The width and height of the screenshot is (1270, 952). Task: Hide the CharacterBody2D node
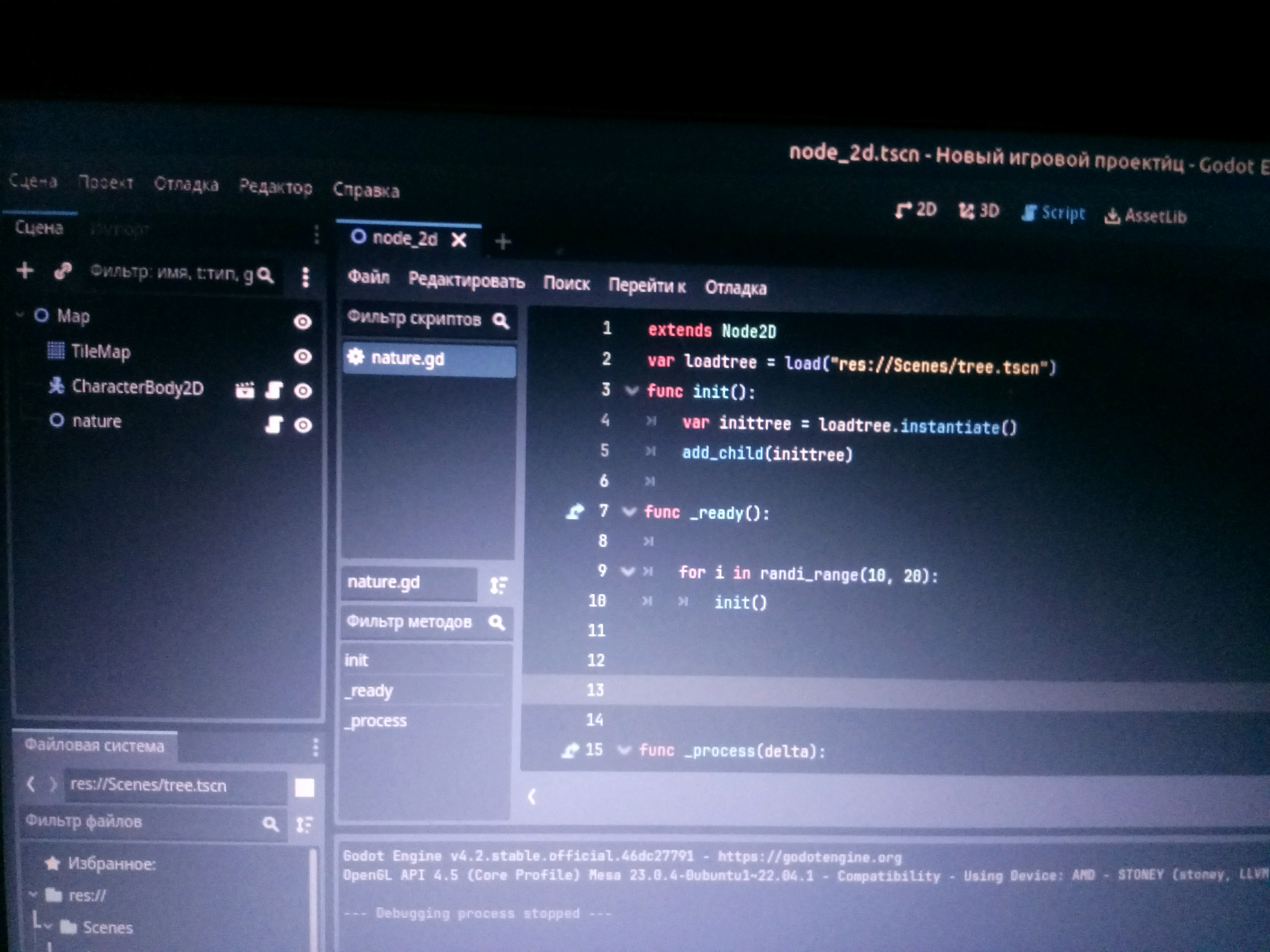(303, 391)
